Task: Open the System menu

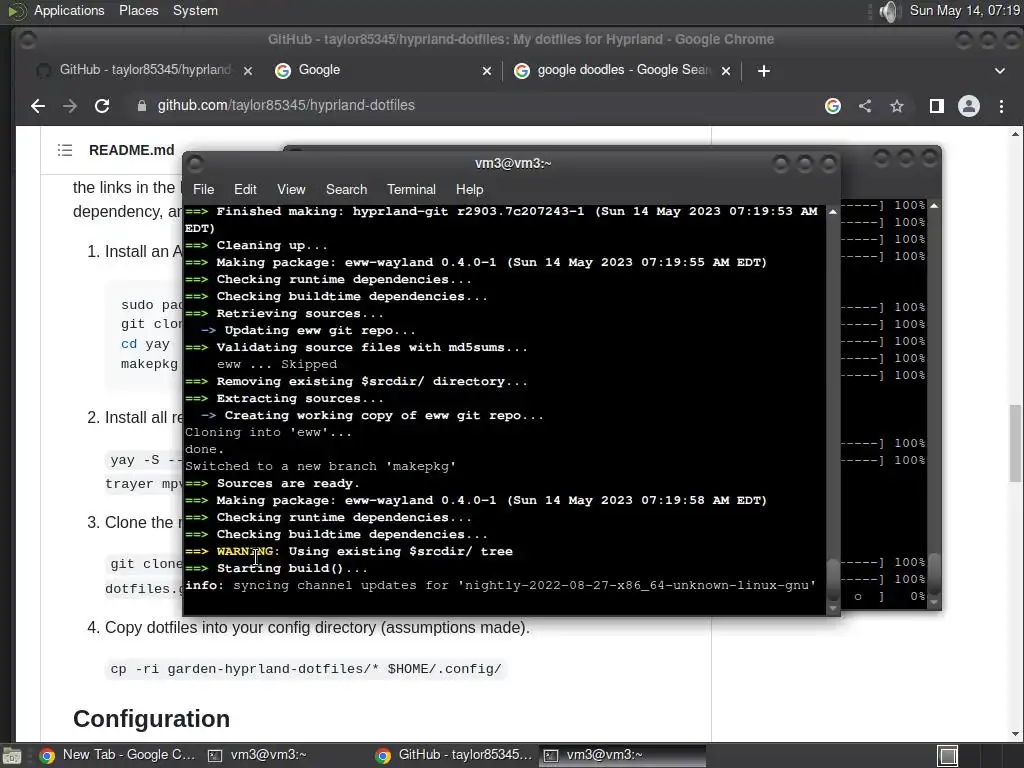Action: [x=195, y=10]
